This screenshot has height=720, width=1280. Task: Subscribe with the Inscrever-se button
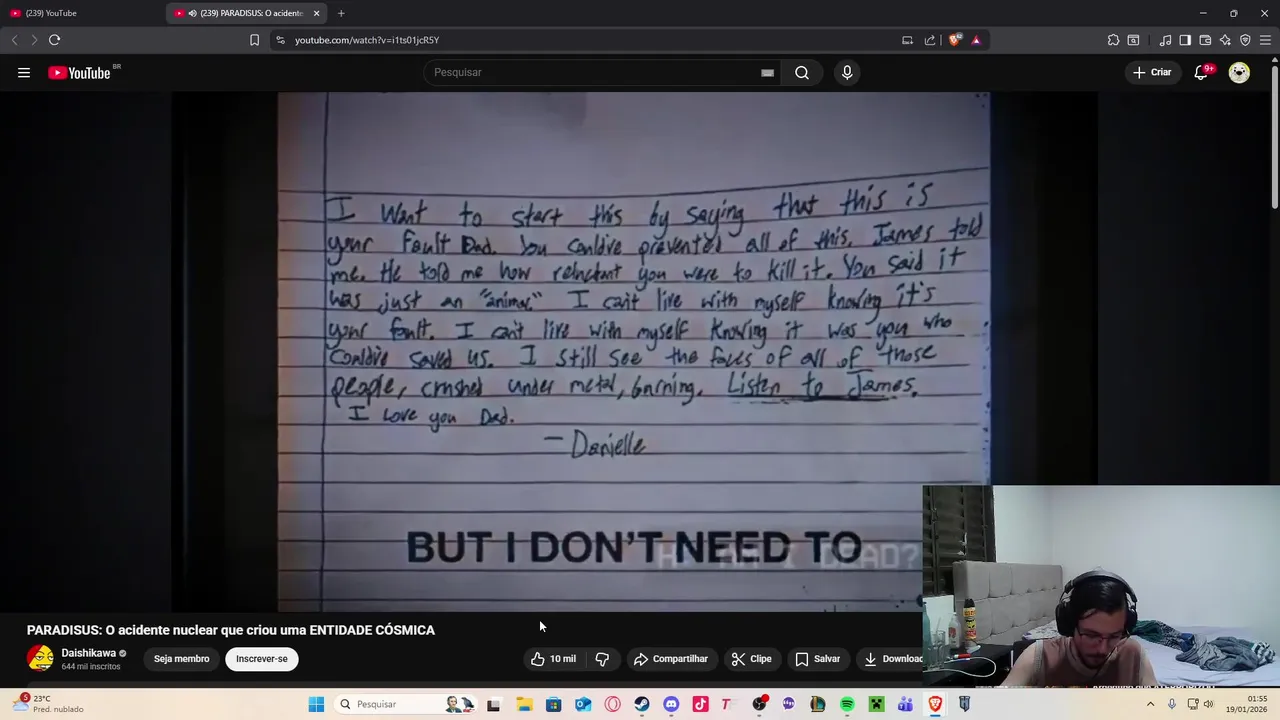(262, 659)
